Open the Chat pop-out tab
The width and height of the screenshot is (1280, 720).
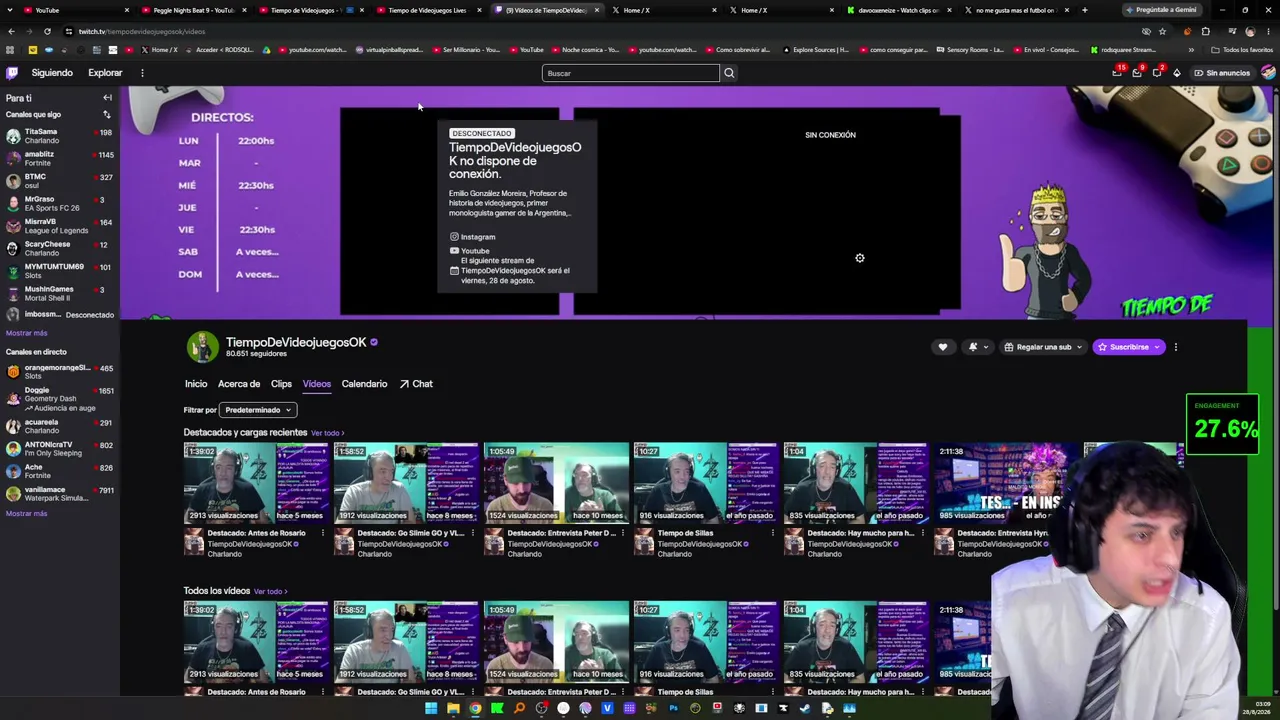[x=416, y=384]
